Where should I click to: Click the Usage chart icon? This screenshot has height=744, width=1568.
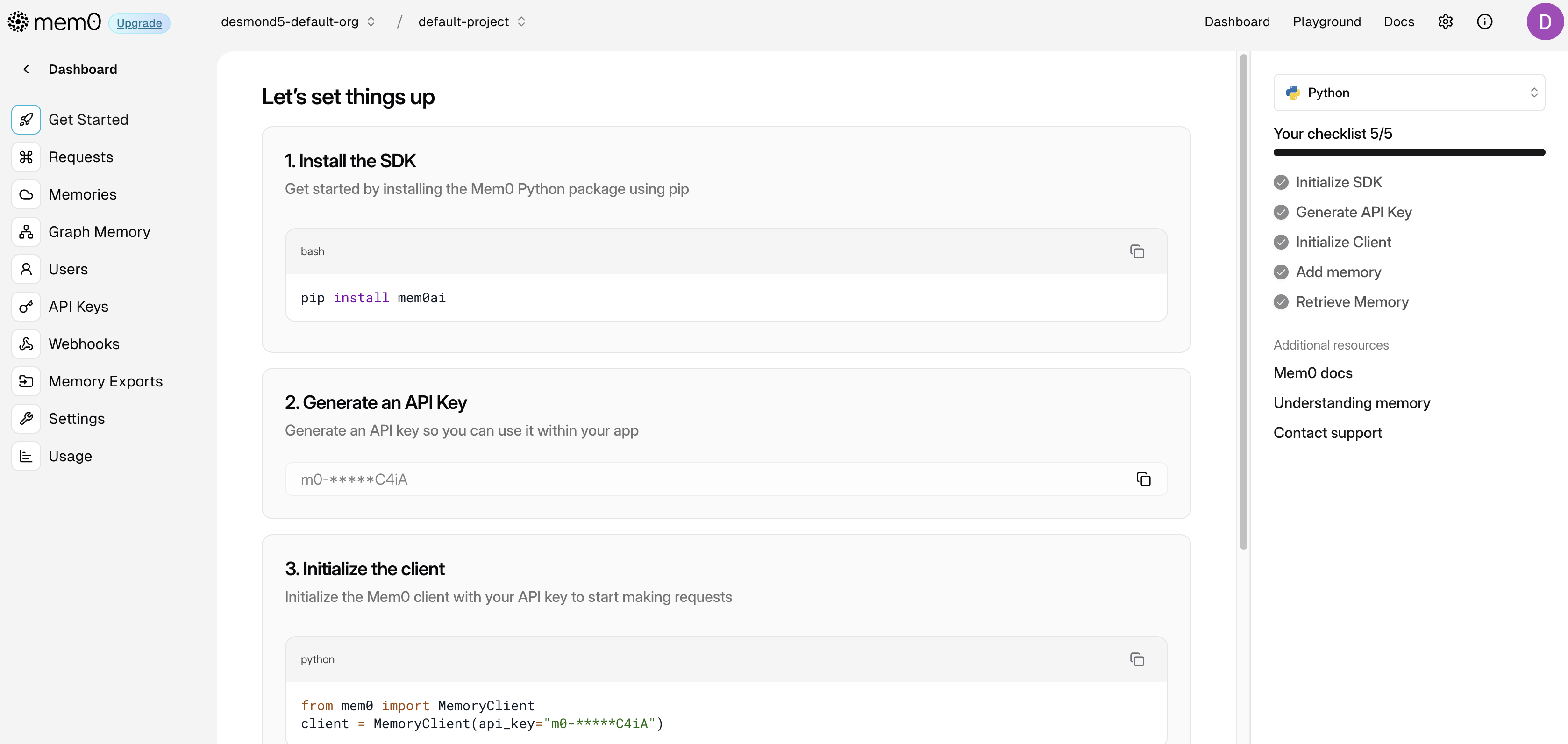coord(26,456)
